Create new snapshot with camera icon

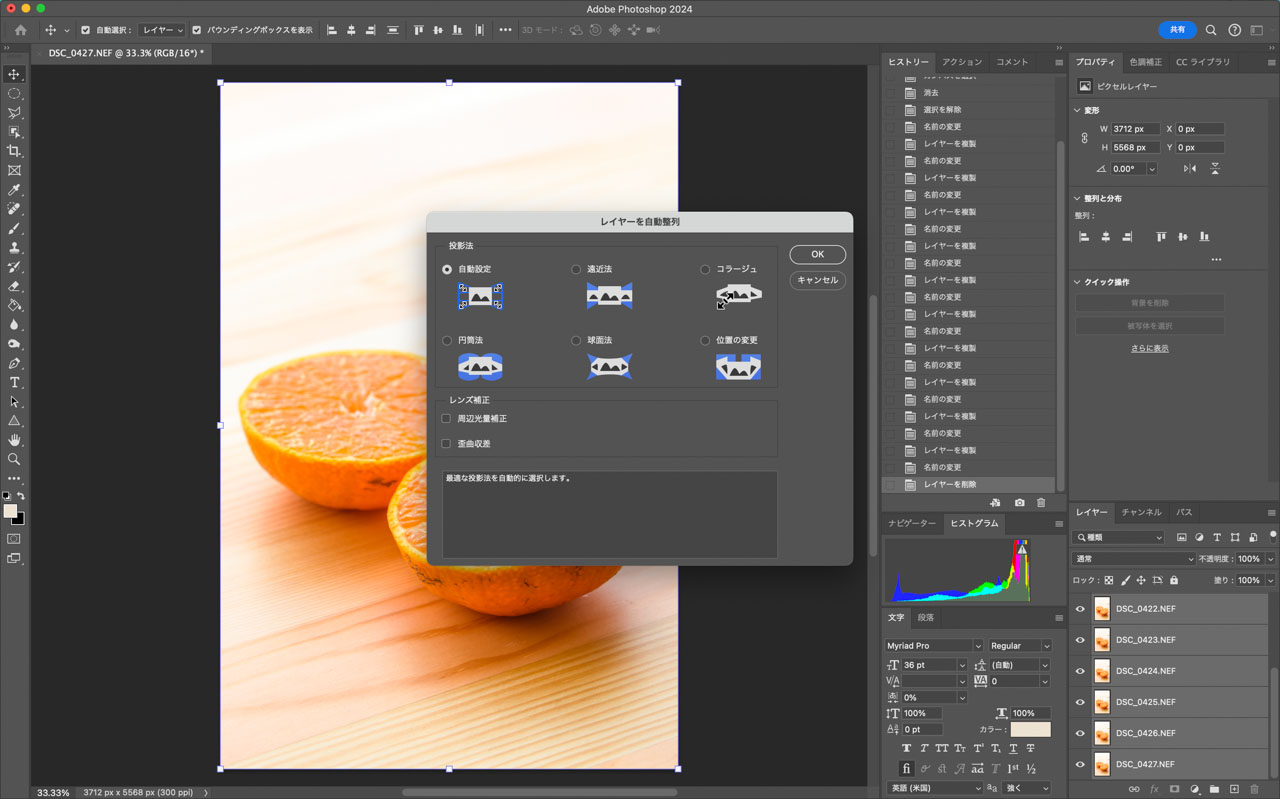coord(1019,503)
